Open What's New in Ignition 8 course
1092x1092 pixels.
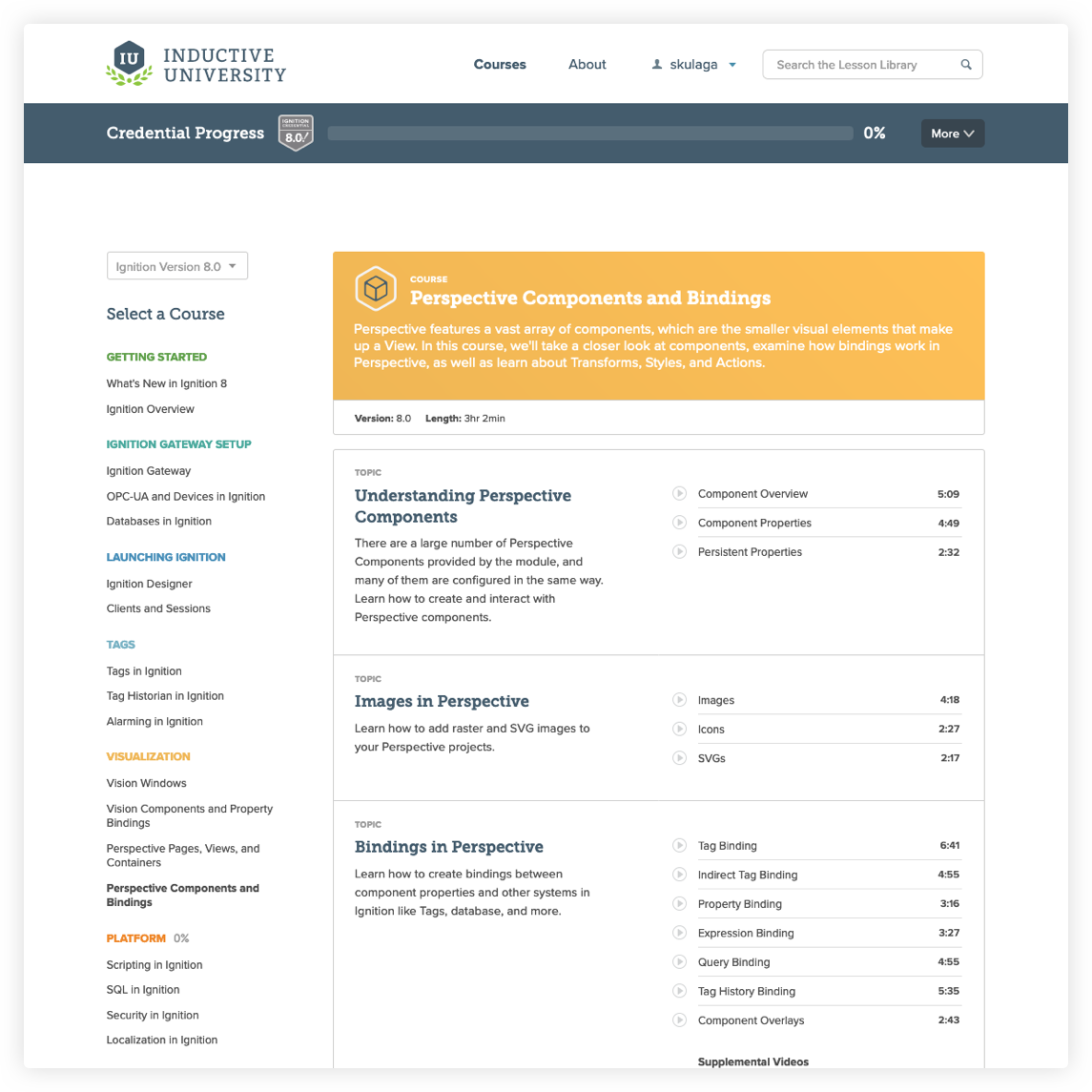[x=167, y=383]
